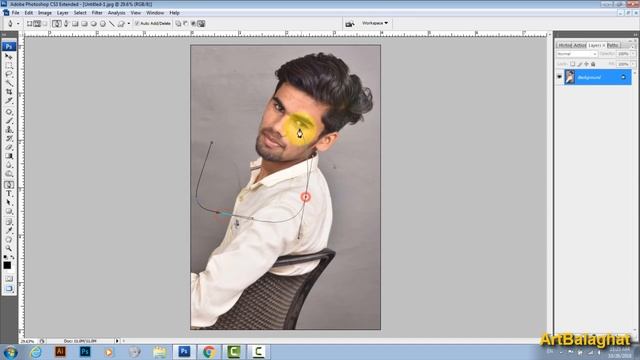Select the Path Selection tool
The height and width of the screenshot is (360, 640).
point(8,202)
